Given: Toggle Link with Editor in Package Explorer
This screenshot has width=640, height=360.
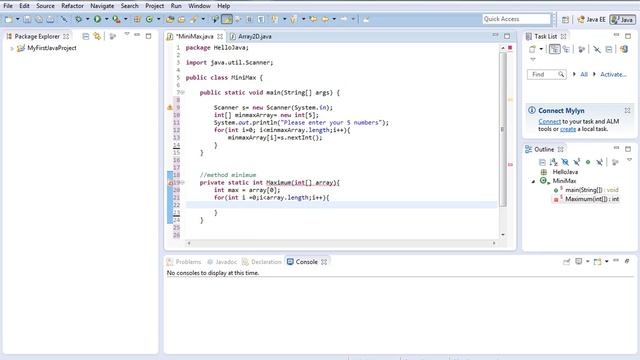Looking at the screenshot, I should pos(97,36).
